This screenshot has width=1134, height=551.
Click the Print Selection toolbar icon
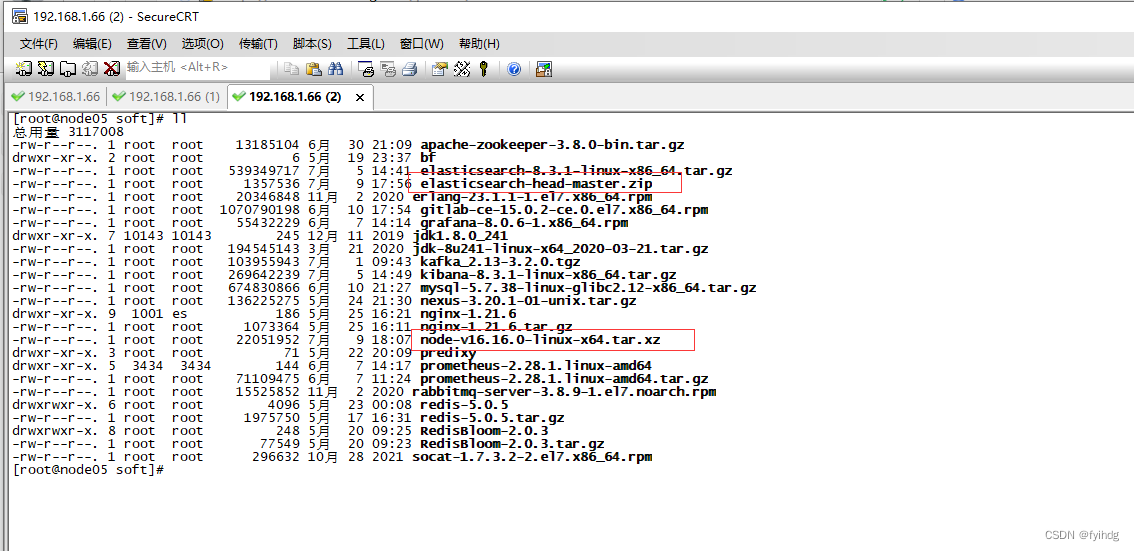pyautogui.click(x=388, y=69)
